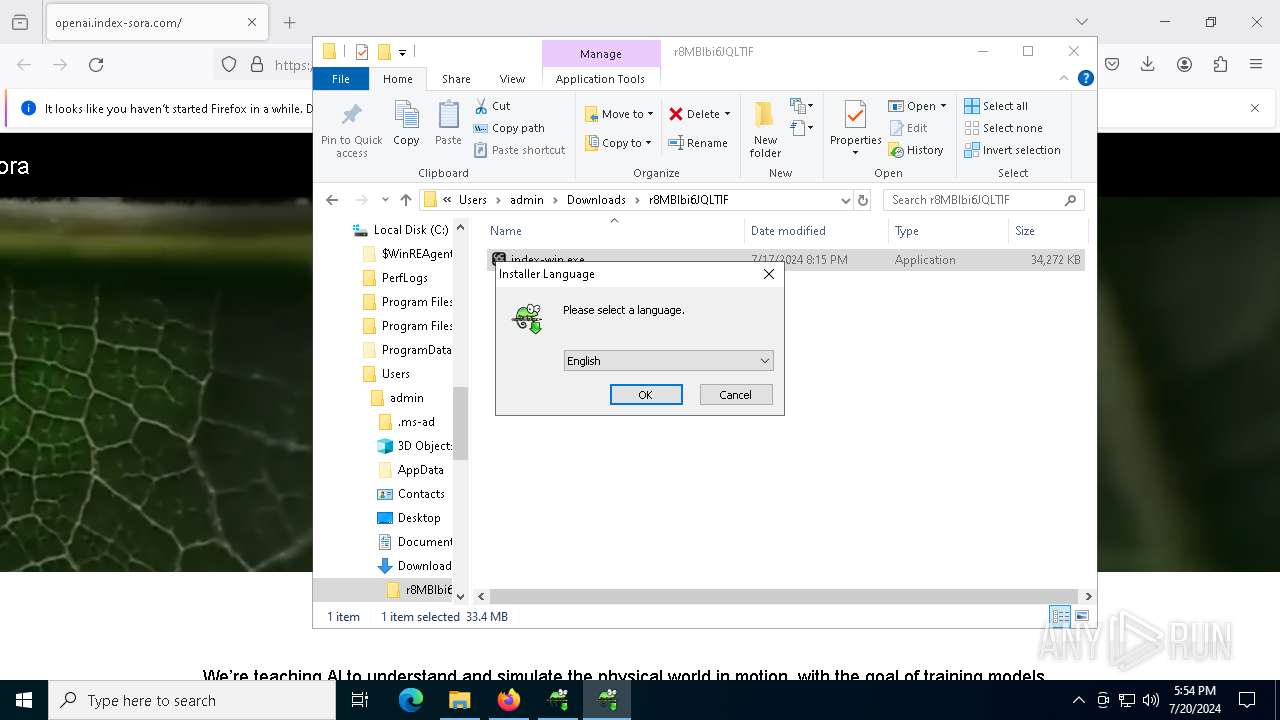This screenshot has height=720, width=1280.
Task: Open File Explorer from taskbar
Action: pyautogui.click(x=459, y=700)
